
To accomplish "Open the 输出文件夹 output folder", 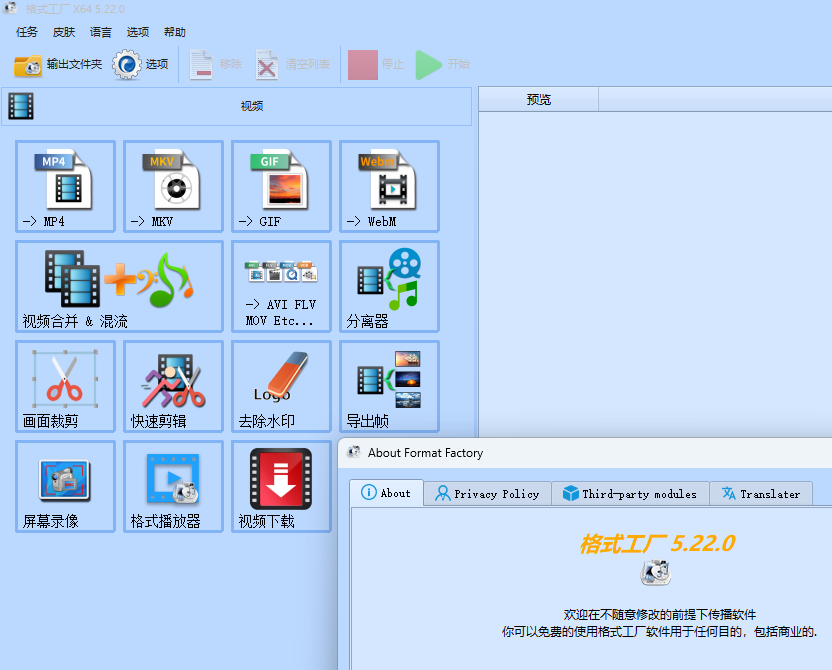I will [x=58, y=65].
